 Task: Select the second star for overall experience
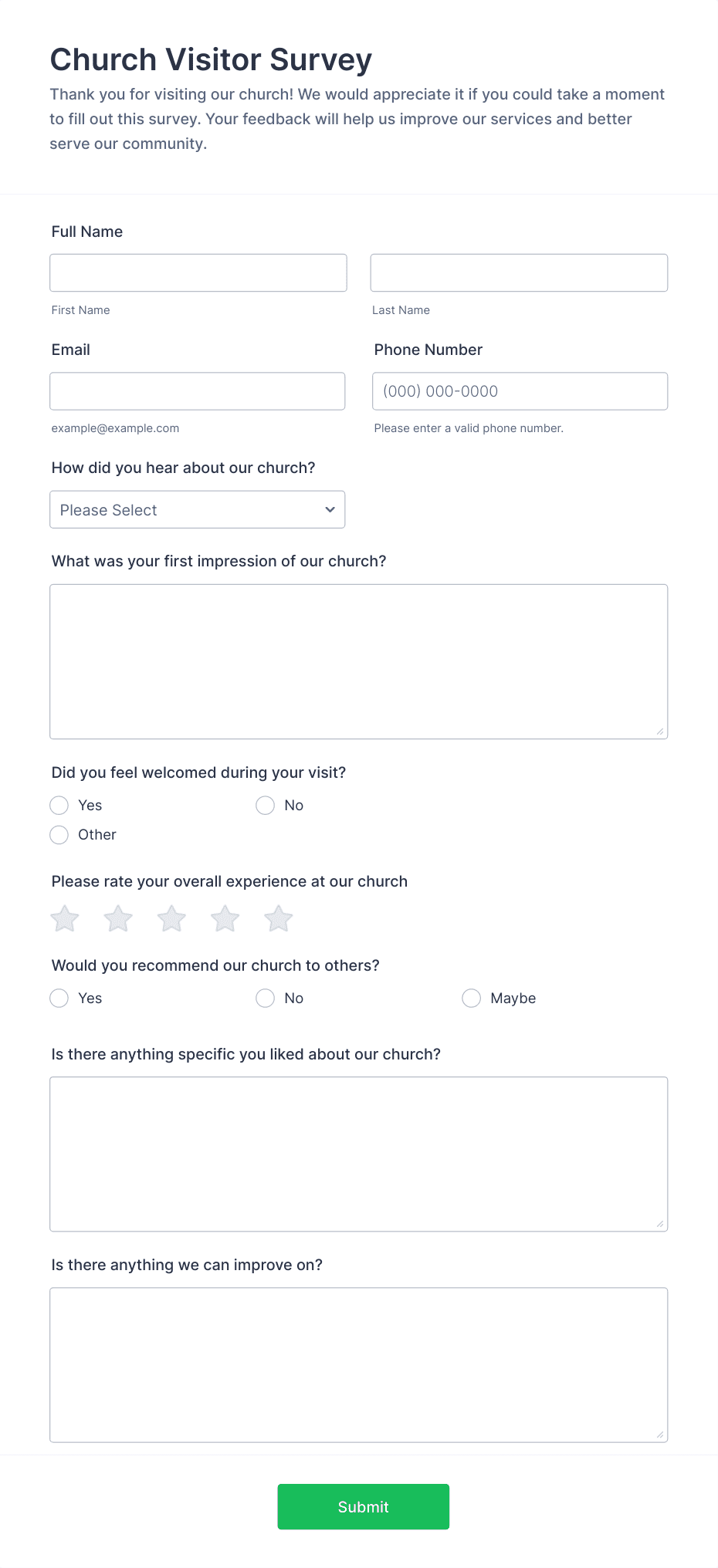[118, 918]
